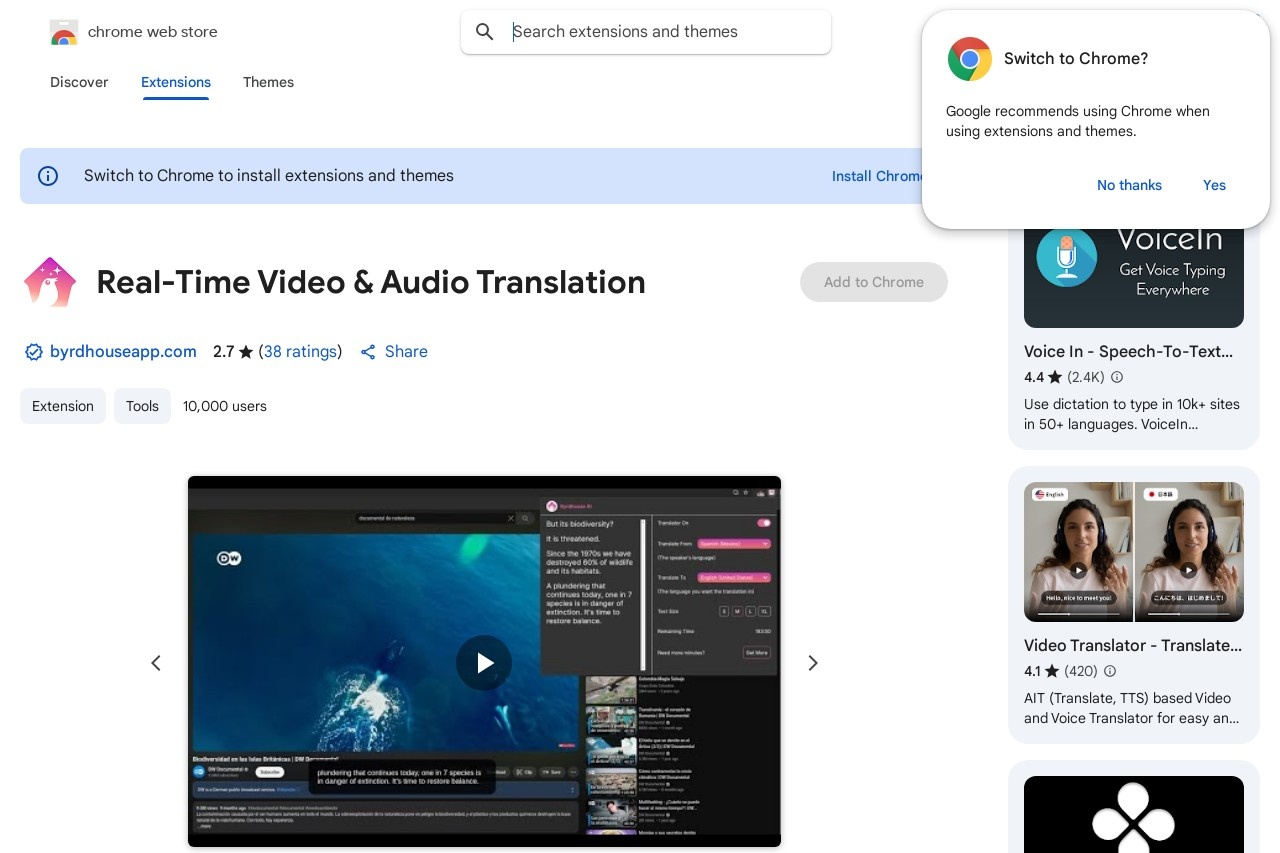Image resolution: width=1280 pixels, height=853 pixels.
Task: Show the next screenshot with right arrow
Action: click(813, 663)
